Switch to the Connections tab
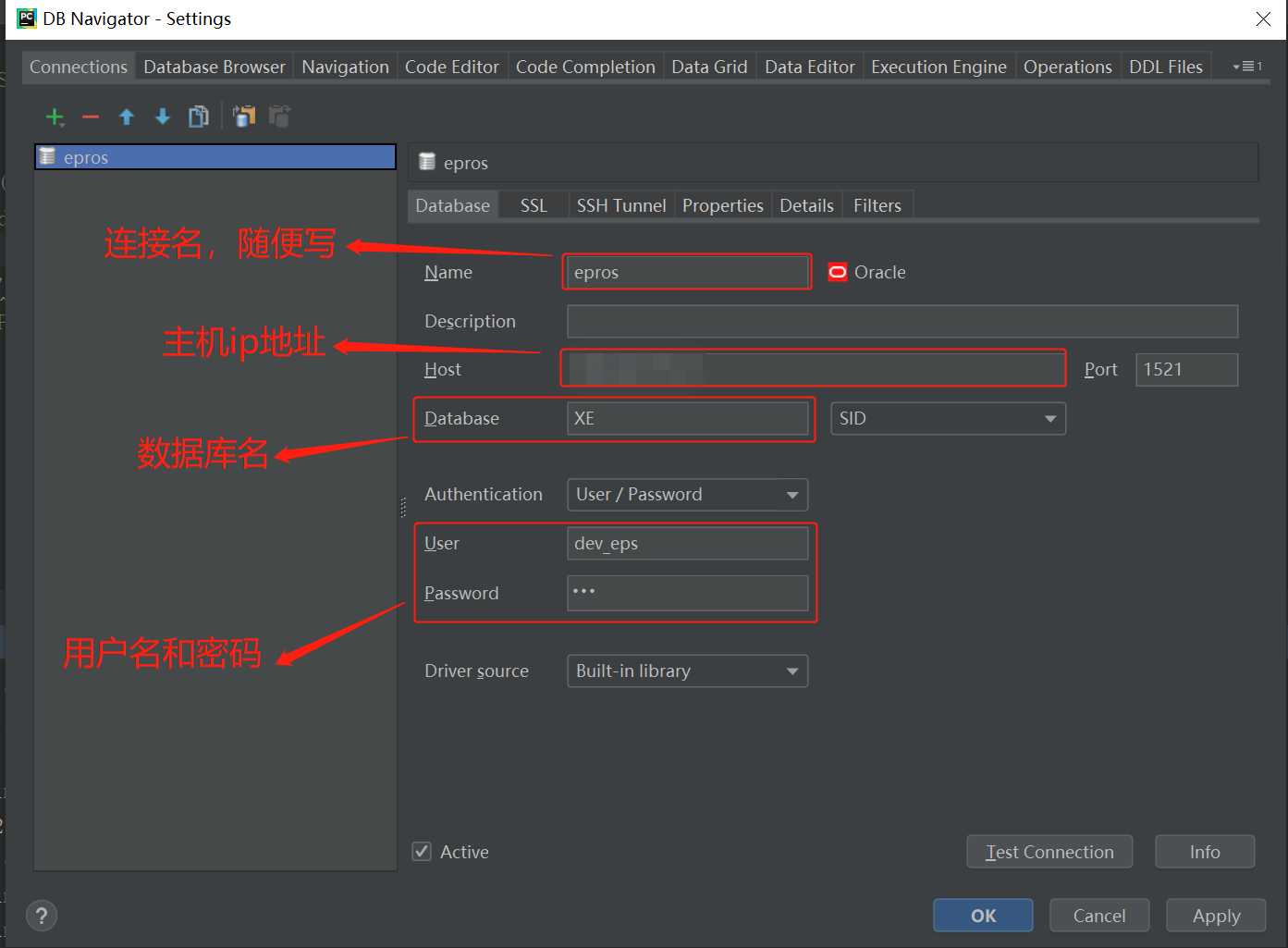This screenshot has width=1288, height=948. click(x=79, y=67)
